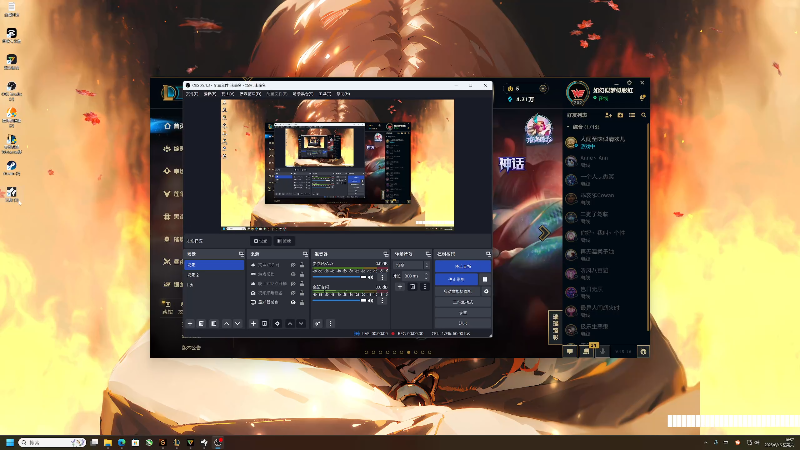Viewport: 800px width, 450px height.
Task: Move selected scene down in Scenes toolbar
Action: coord(238,323)
